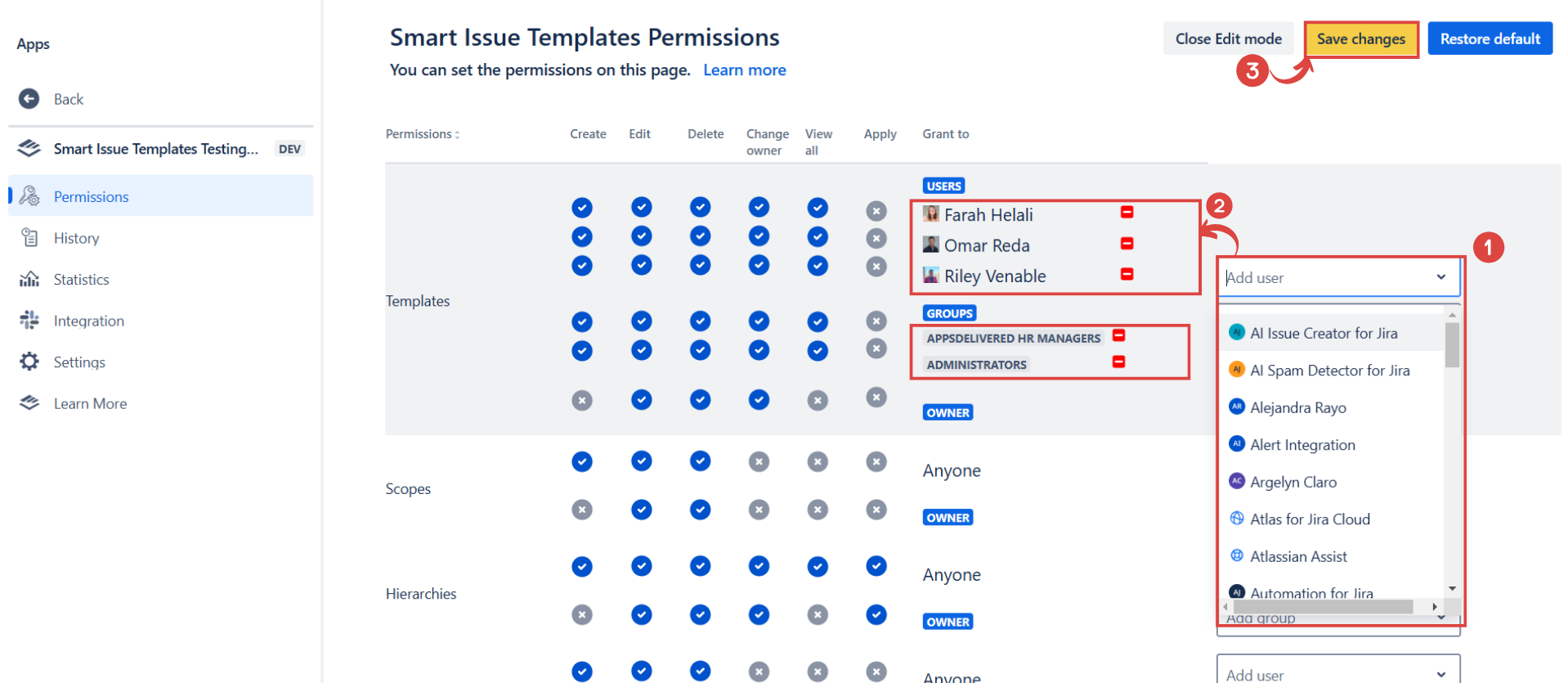
Task: Open the Learn more link
Action: click(x=744, y=70)
